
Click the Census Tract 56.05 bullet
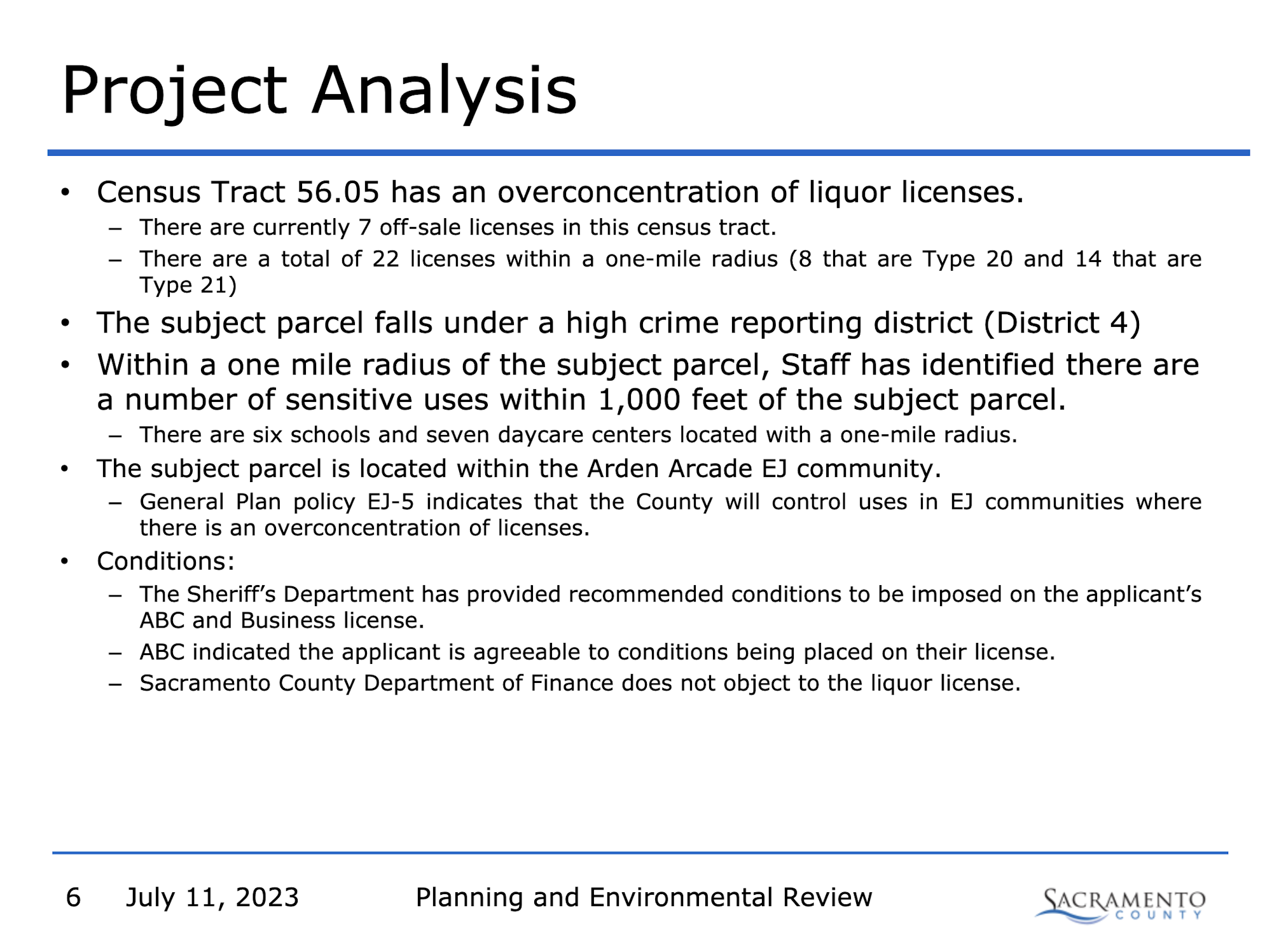(x=560, y=192)
